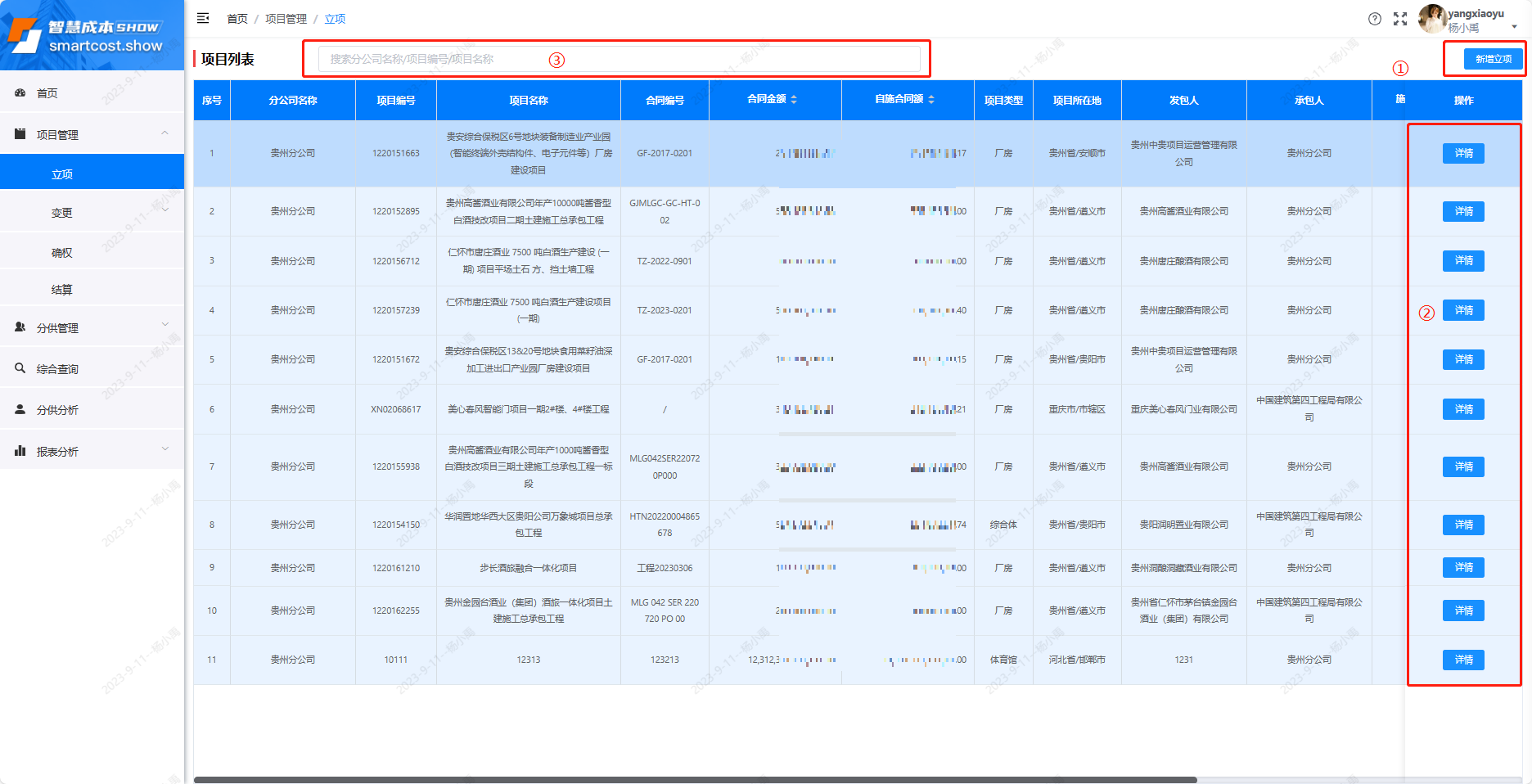
Task: Collapse the 项目管理 menu chevron
Action: (164, 133)
